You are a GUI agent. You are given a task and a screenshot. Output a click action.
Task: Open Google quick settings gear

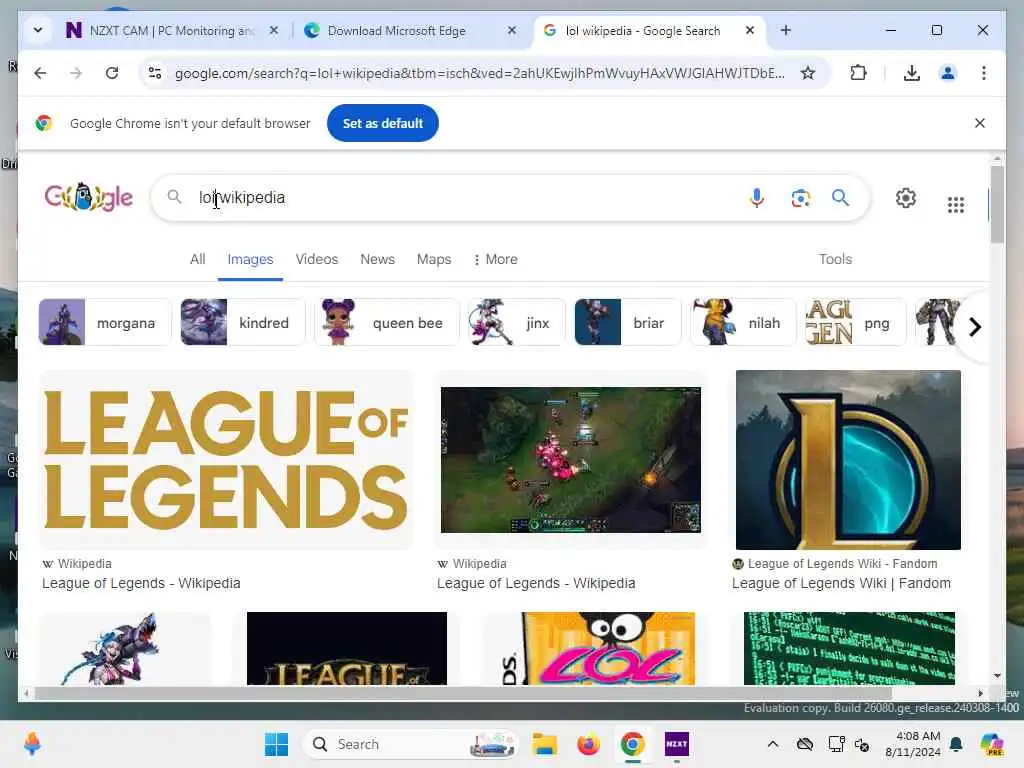pos(905,198)
